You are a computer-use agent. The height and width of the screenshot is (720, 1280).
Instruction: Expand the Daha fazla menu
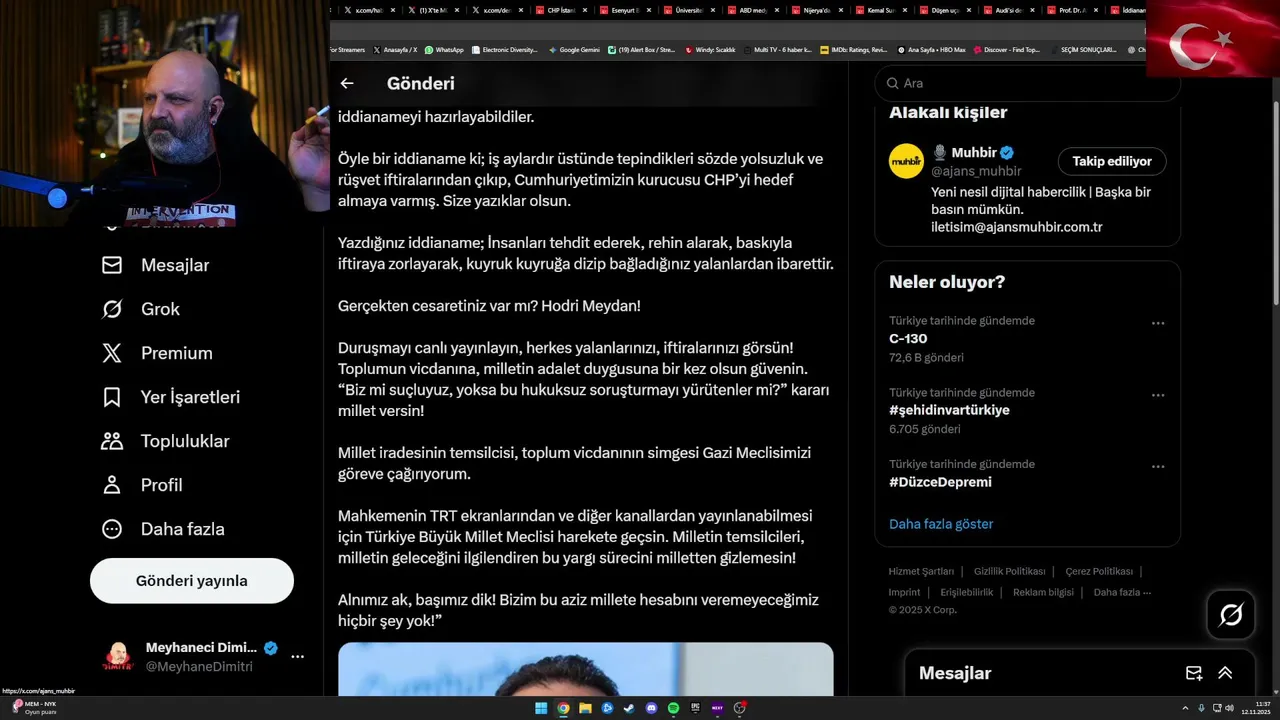point(163,529)
